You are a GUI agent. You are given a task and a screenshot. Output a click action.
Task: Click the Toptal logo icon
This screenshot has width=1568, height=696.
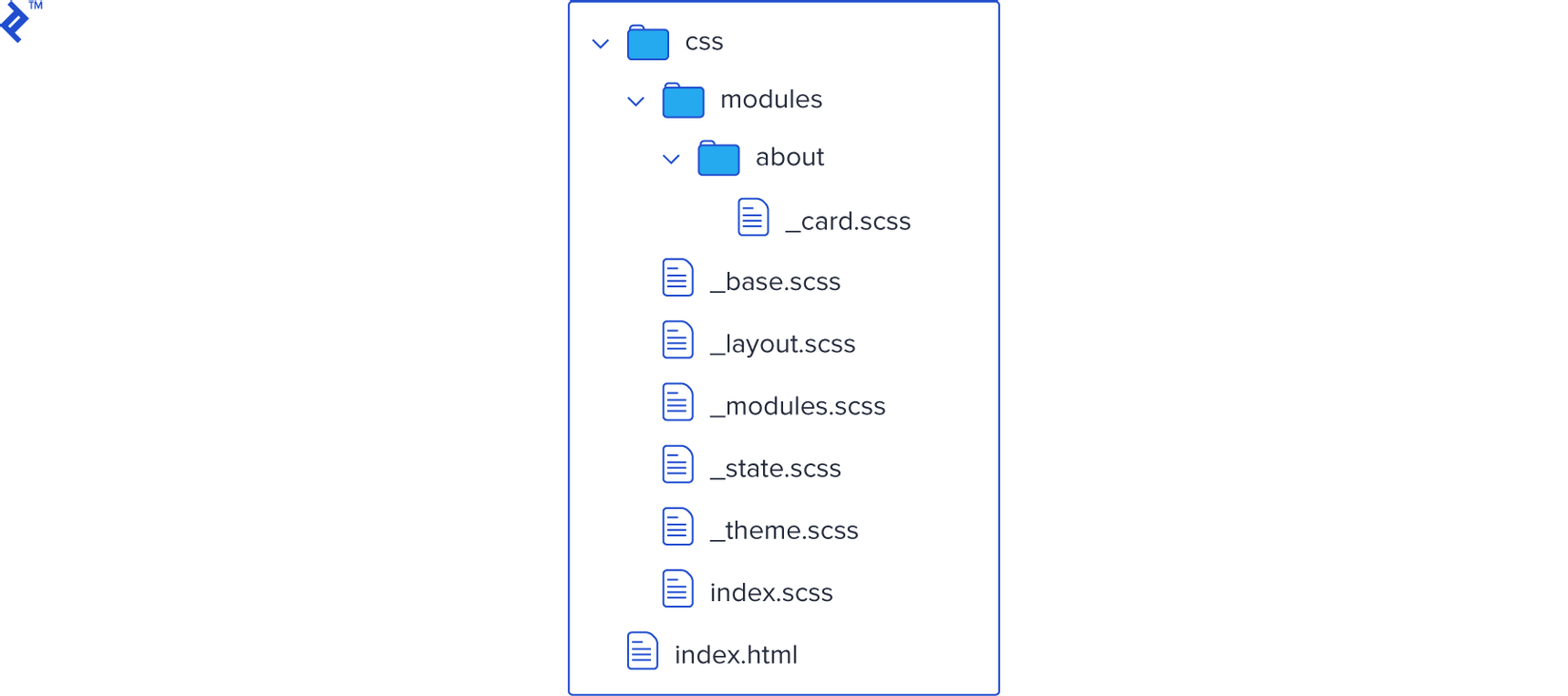point(15,21)
